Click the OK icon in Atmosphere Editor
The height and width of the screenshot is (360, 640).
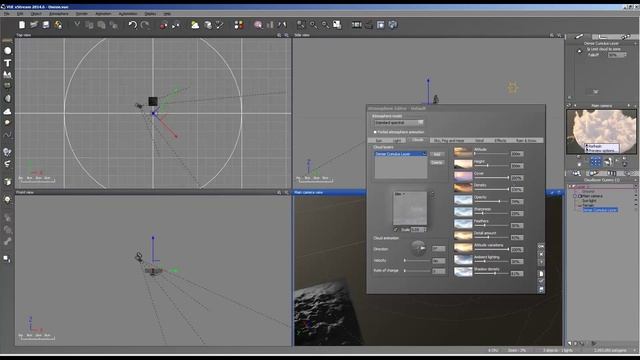tap(541, 246)
